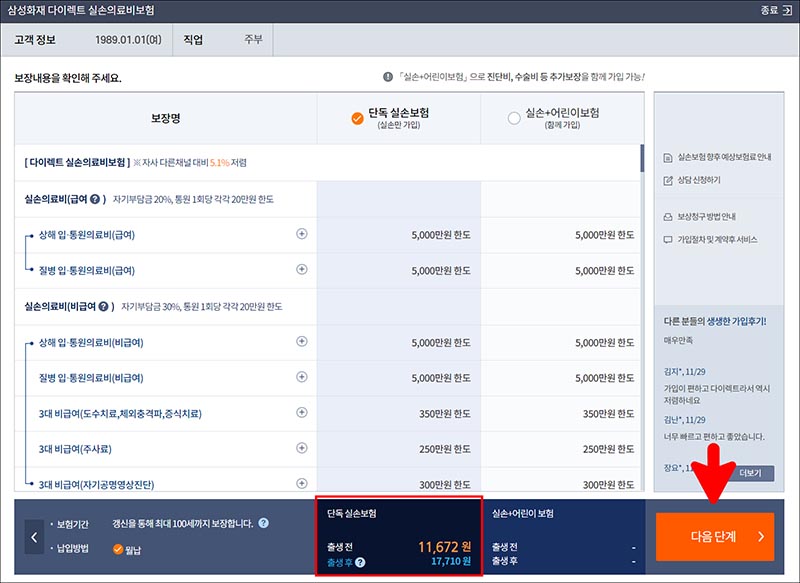Open 가입절차 및 계약후 서비스
Screen dimensions: 800x583
pyautogui.click(x=717, y=240)
